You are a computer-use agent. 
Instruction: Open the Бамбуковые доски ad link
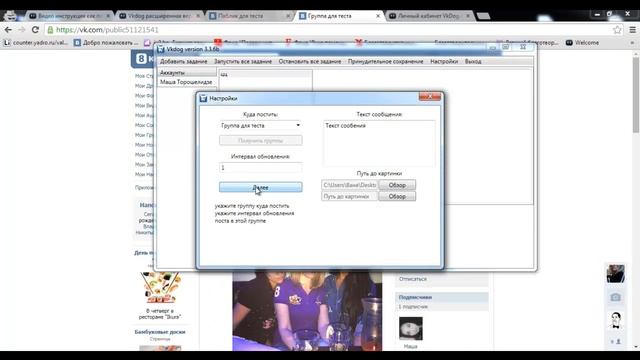160,332
